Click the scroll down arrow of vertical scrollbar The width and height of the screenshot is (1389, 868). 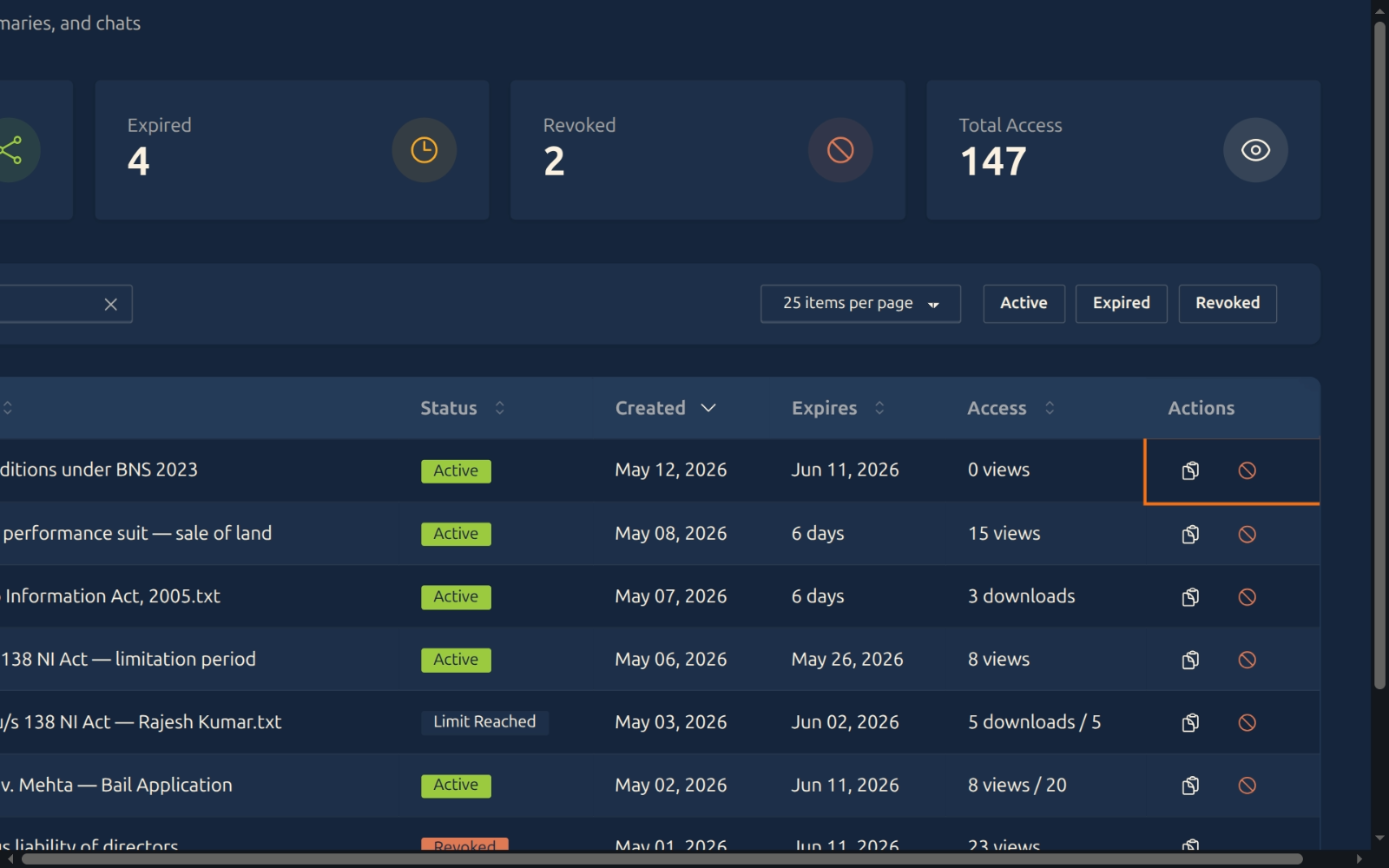coord(1379,838)
